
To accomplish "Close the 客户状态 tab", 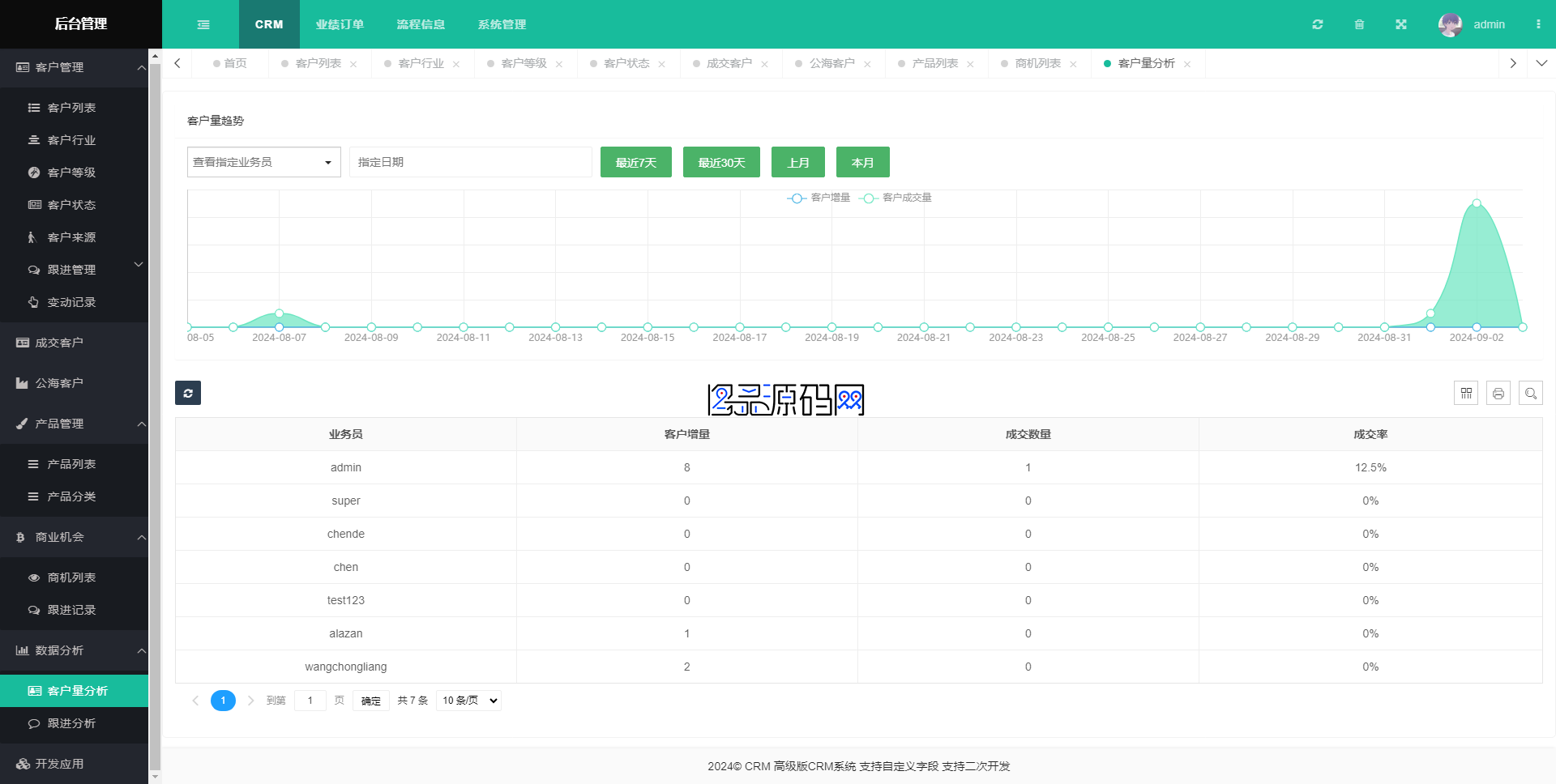I will click(662, 64).
